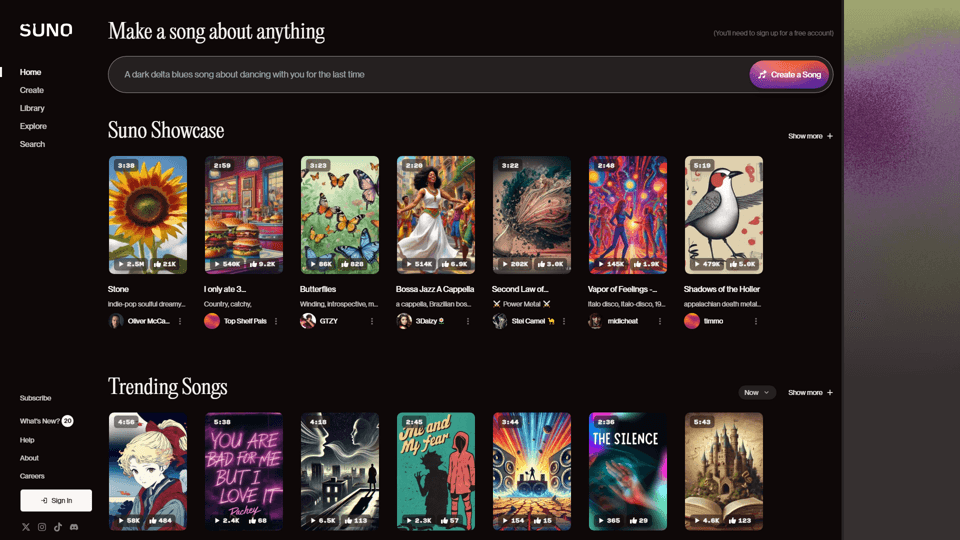Expand Show more for Trending Songs
Viewport: 960px width, 540px height.
tap(810, 392)
